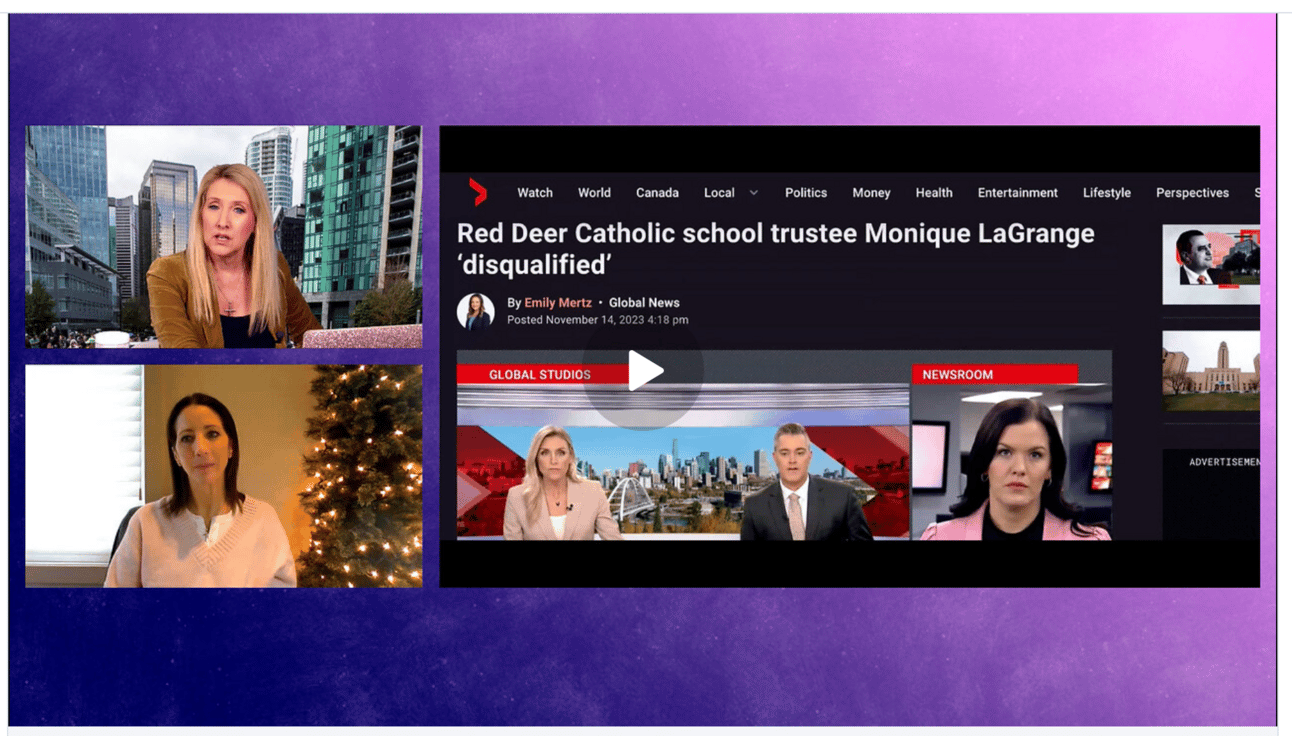The width and height of the screenshot is (1292, 736).
Task: Open the Perspectives section
Action: [x=1192, y=193]
